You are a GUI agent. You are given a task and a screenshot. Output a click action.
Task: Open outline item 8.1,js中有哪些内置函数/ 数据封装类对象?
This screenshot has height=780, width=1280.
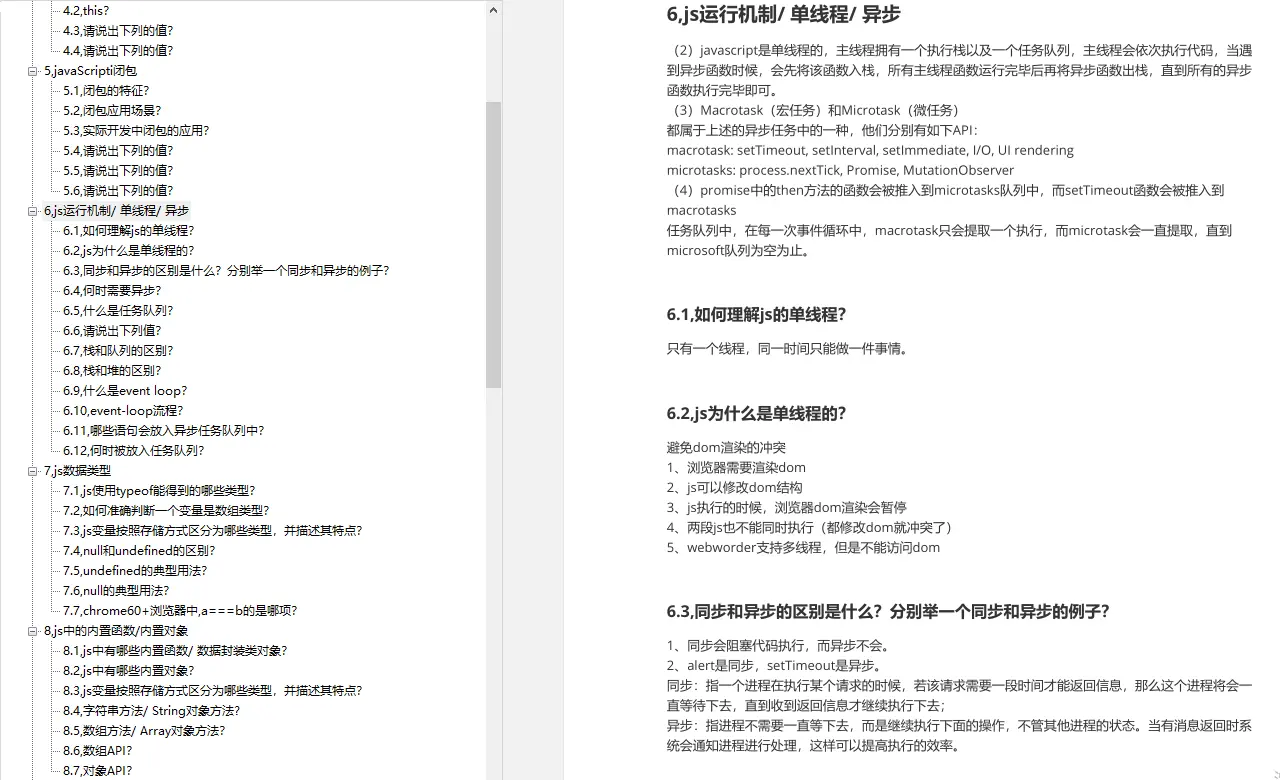click(175, 651)
